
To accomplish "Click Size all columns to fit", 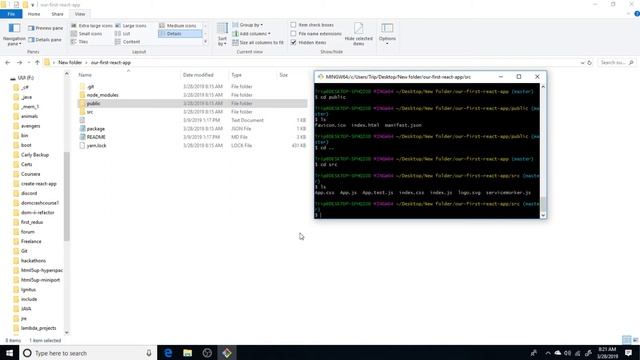I will coord(258,42).
